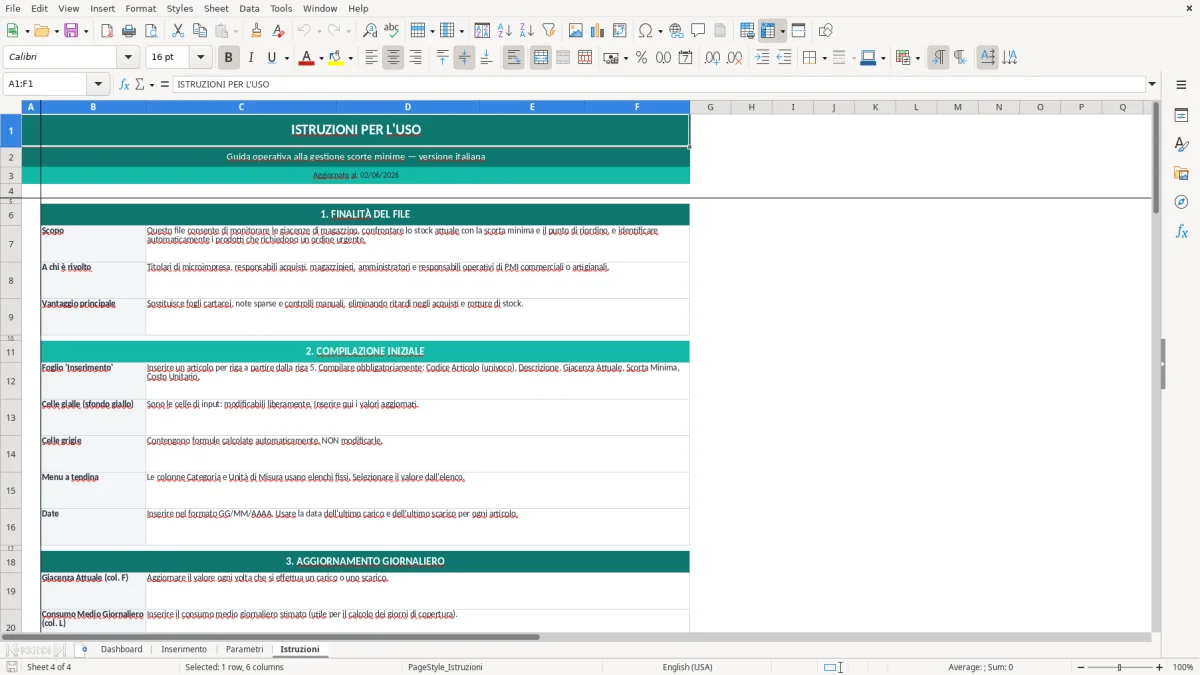
Task: Switch to Inserimento sheet tab
Action: tap(184, 649)
